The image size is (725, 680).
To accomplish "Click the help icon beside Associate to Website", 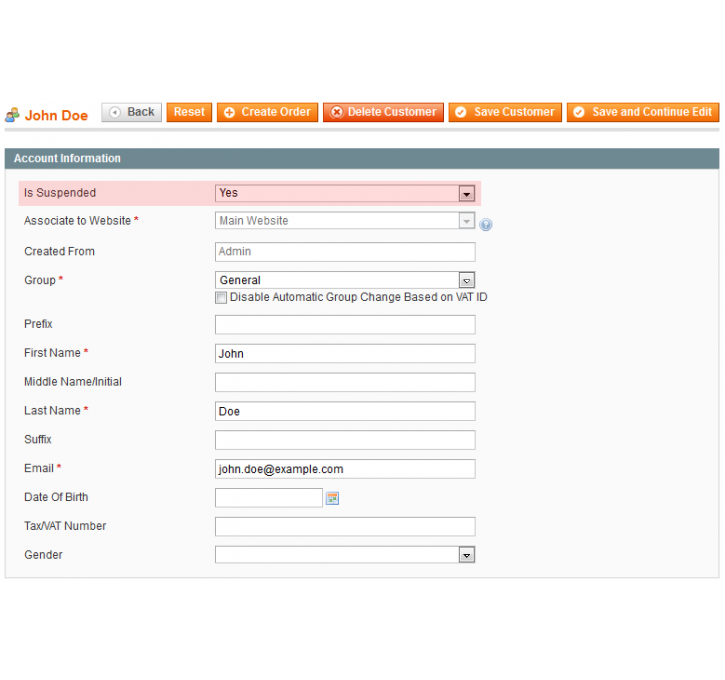I will pyautogui.click(x=486, y=225).
